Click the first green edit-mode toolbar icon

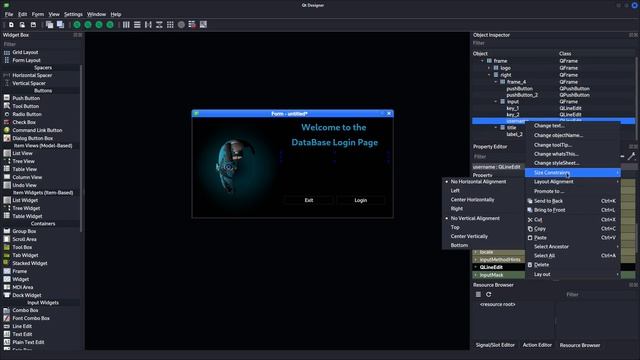point(77,25)
